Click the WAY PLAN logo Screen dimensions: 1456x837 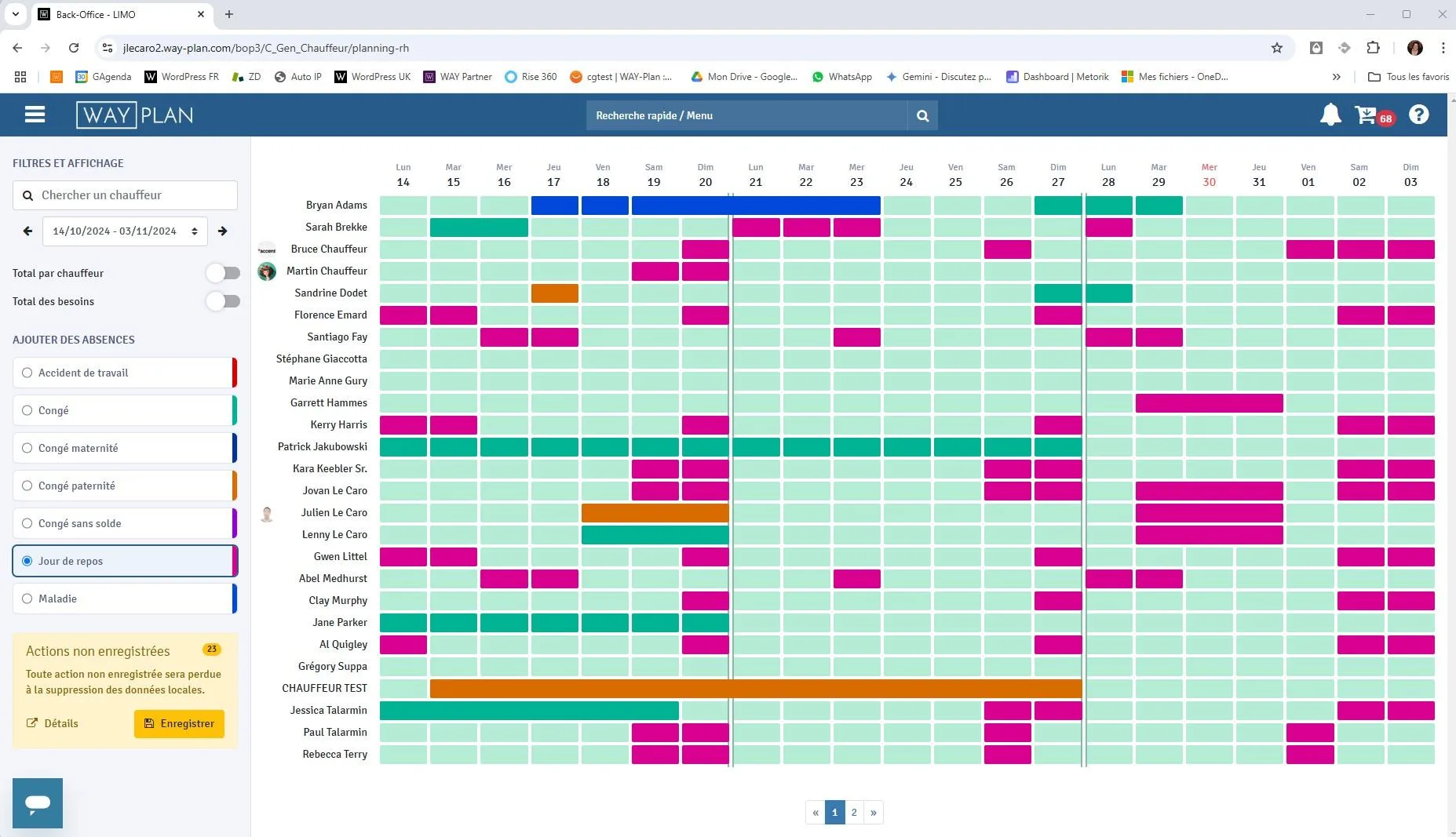[135, 115]
